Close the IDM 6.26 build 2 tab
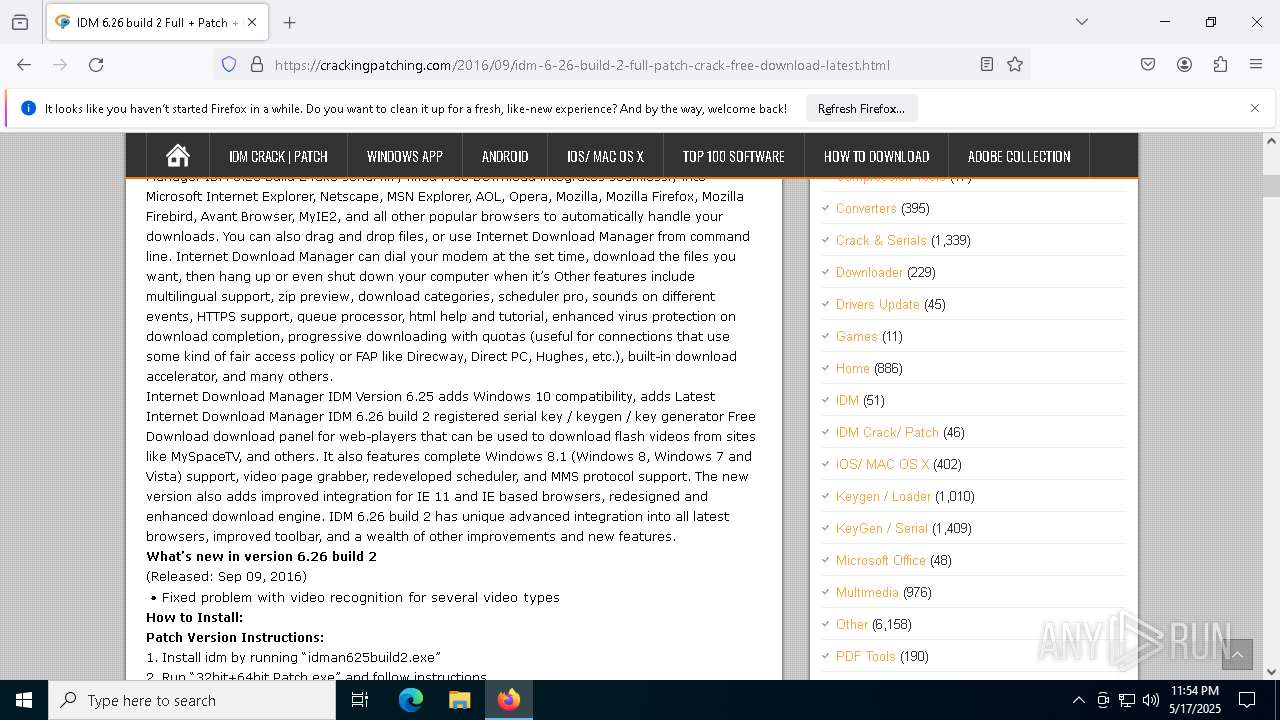Screen dimensions: 1280x720 pyautogui.click(x=252, y=22)
